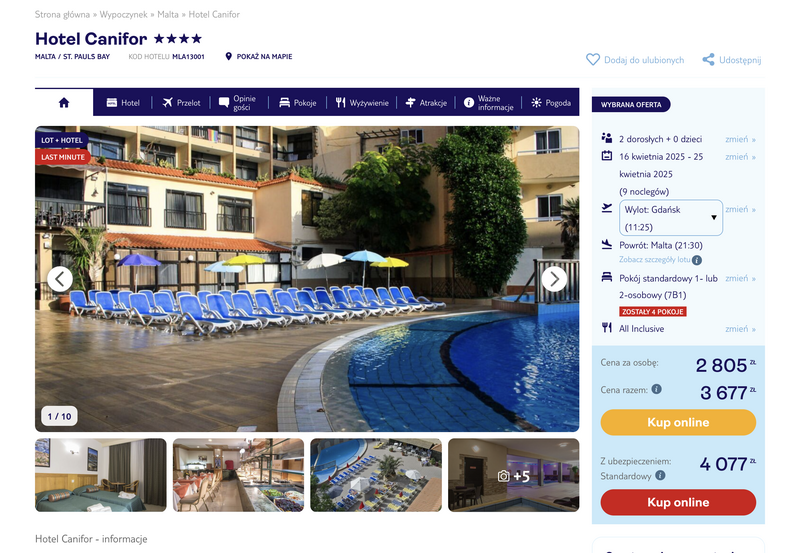Open Zobacz szczegóły lotu link

tap(655, 260)
